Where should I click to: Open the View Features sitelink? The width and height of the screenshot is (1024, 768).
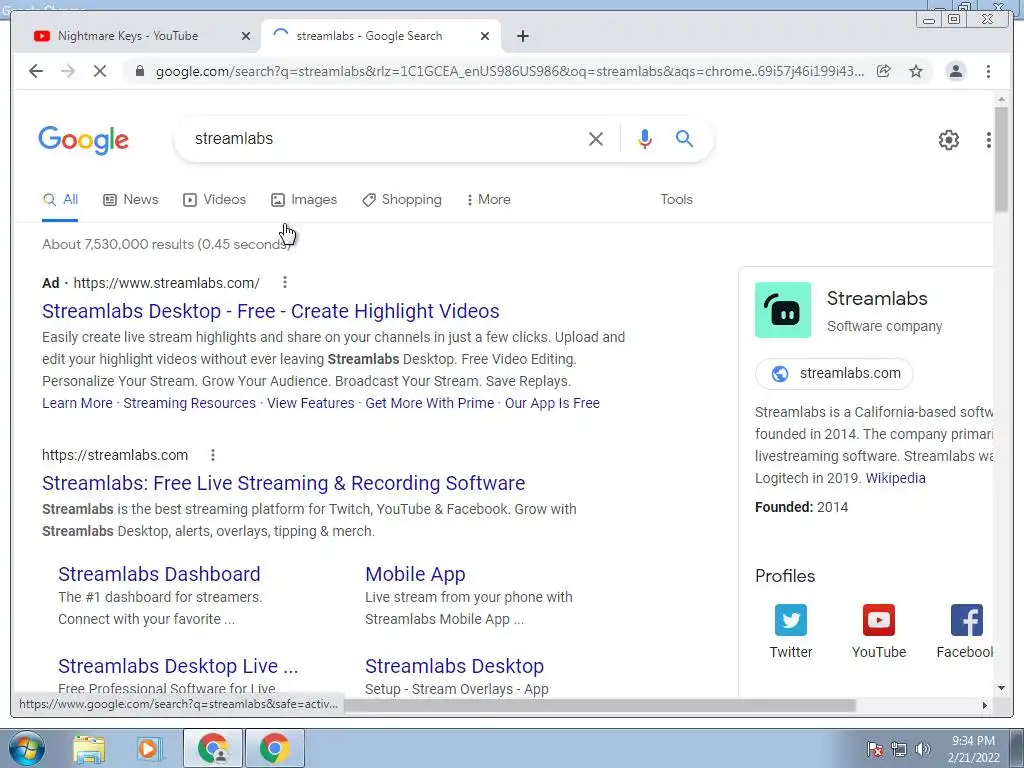point(310,404)
